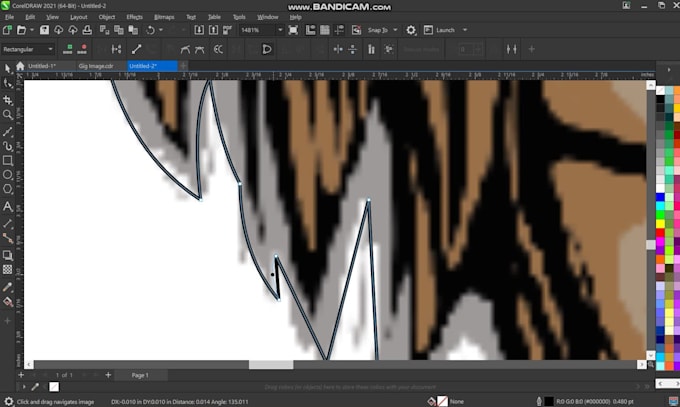Click the Launch button
This screenshot has height=407, width=680.
(x=440, y=30)
